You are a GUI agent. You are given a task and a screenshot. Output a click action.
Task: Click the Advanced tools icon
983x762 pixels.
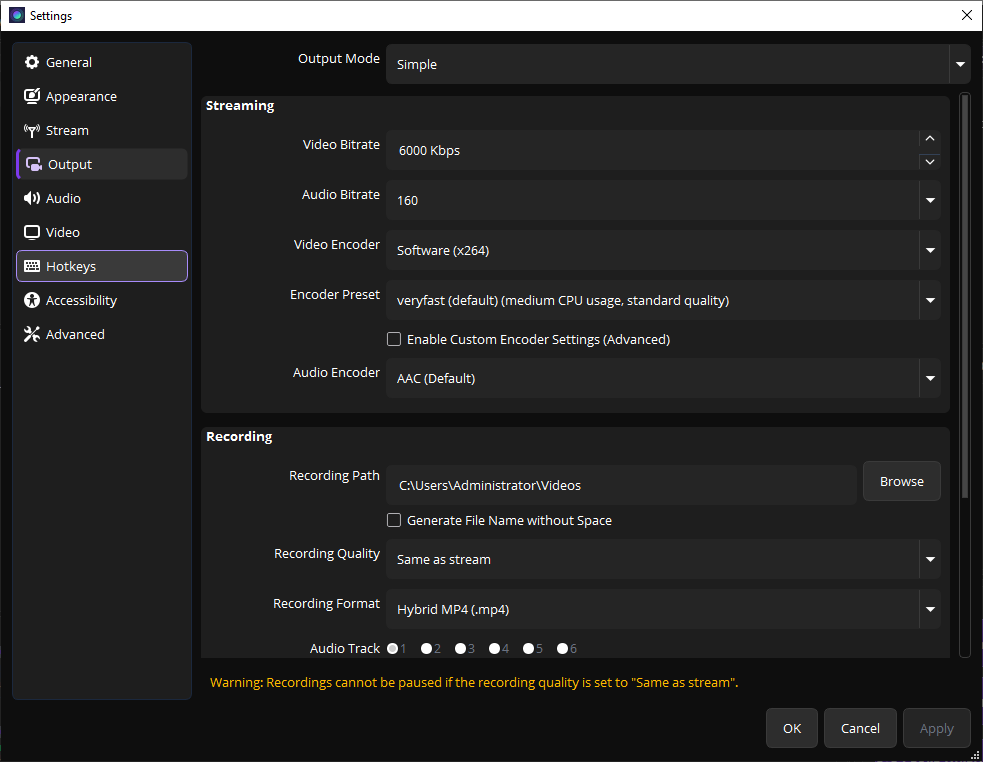[31, 334]
